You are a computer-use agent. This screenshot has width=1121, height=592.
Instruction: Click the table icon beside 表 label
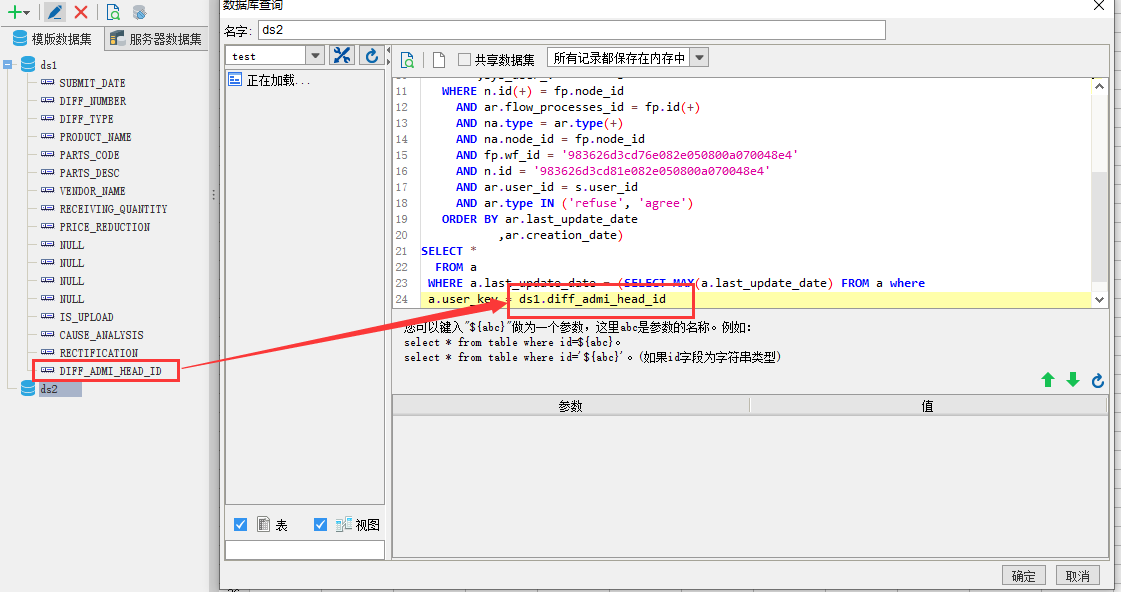[264, 524]
